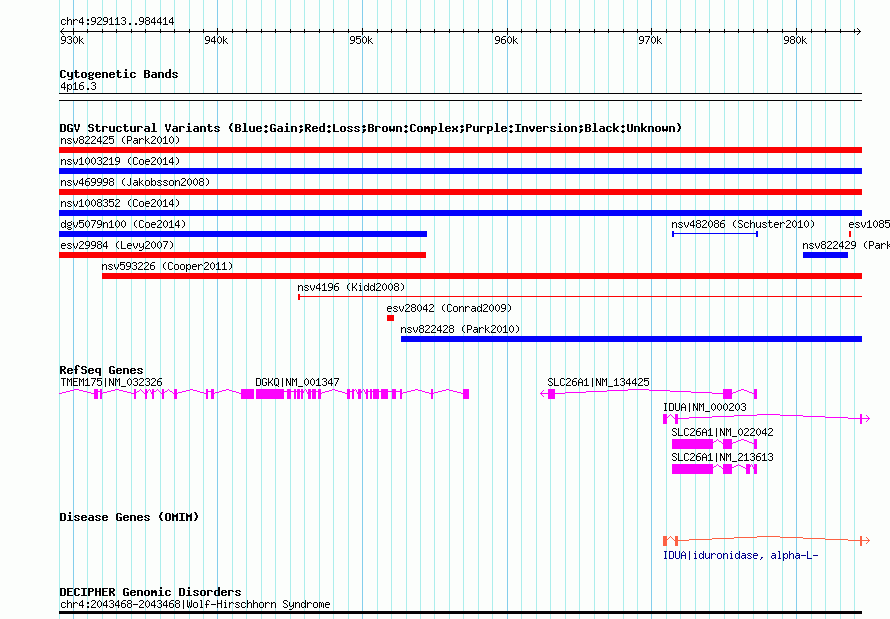890x619 pixels.
Task: Click the chr4:929113..984414 coordinates label
Action: (117, 22)
